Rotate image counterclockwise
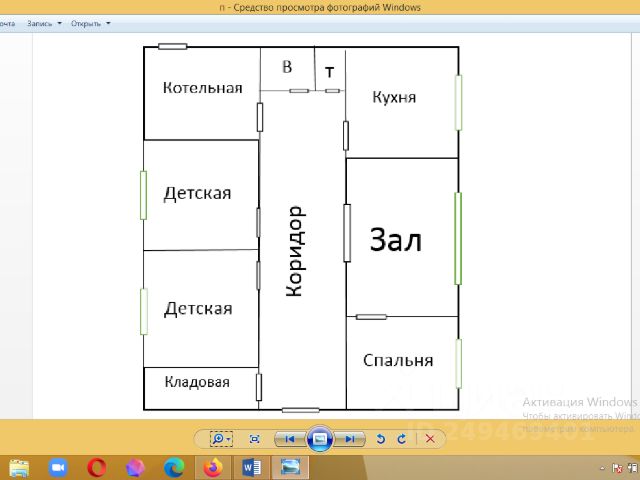The image size is (640, 480). tap(380, 438)
